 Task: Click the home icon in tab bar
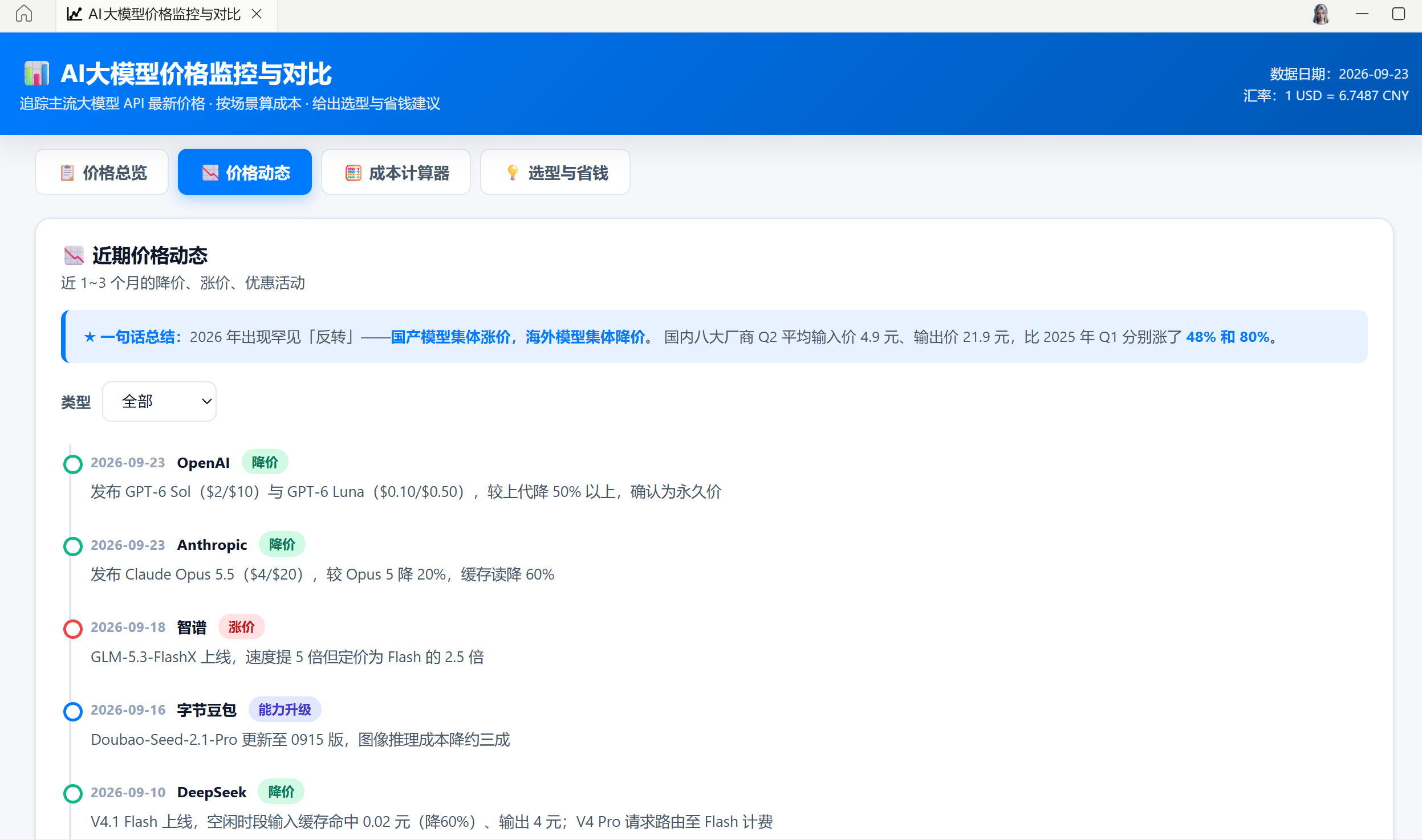click(24, 14)
